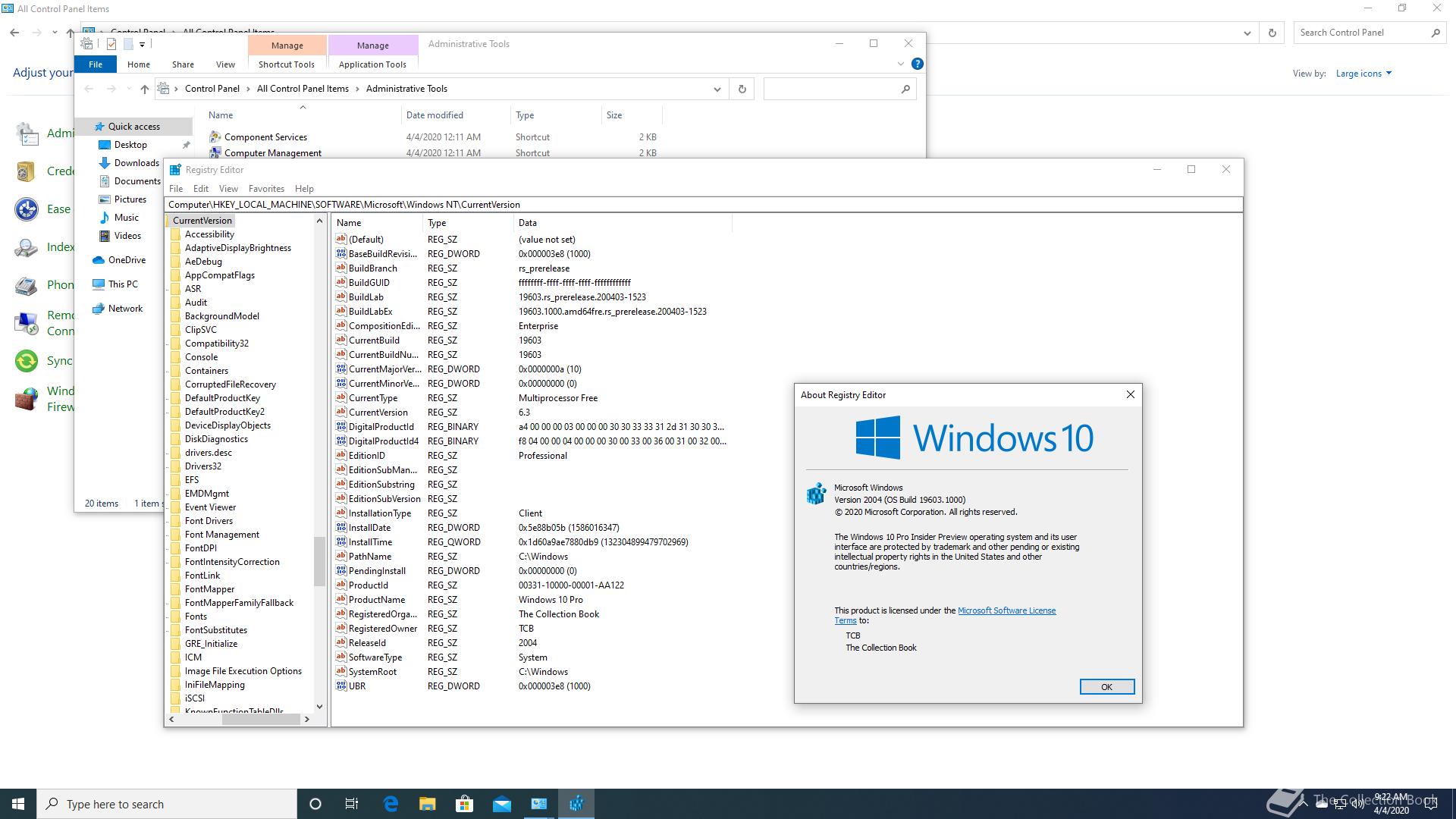The height and width of the screenshot is (819, 1456).
Task: Select the CurrentVersion key in the tree
Action: tap(202, 221)
